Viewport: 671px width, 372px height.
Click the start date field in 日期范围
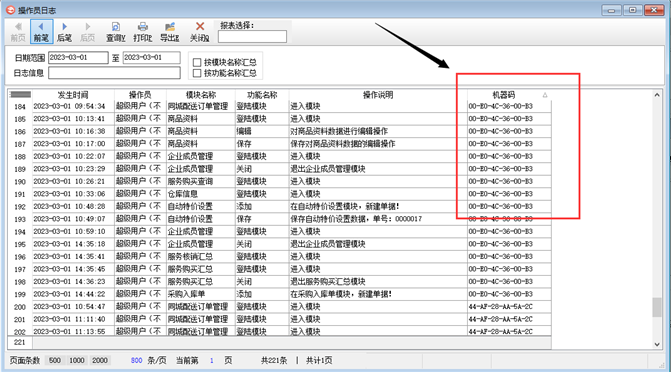(x=78, y=58)
